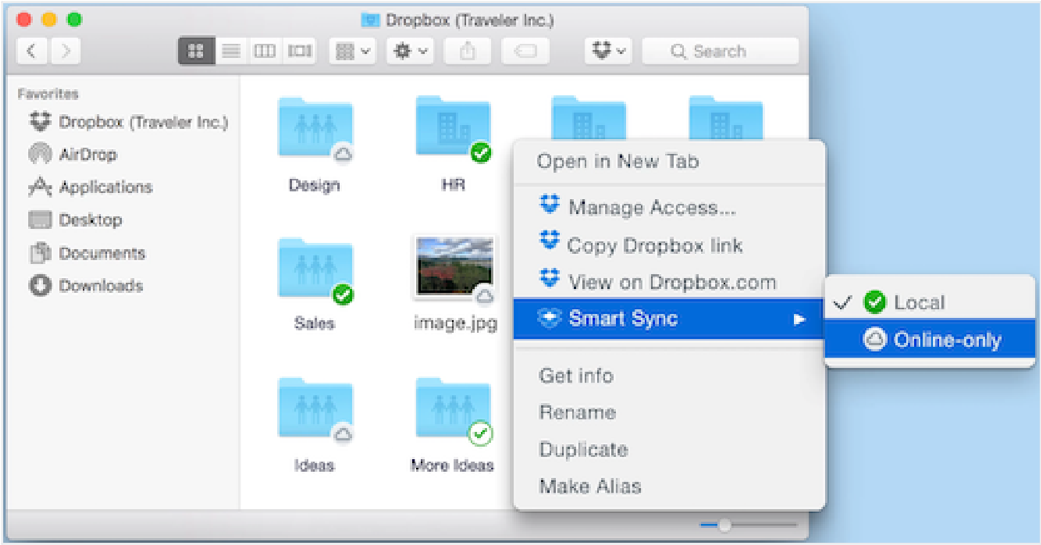Viewport: 1041px width, 545px height.
Task: Click the green check badge on Sales
Action: coord(343,293)
